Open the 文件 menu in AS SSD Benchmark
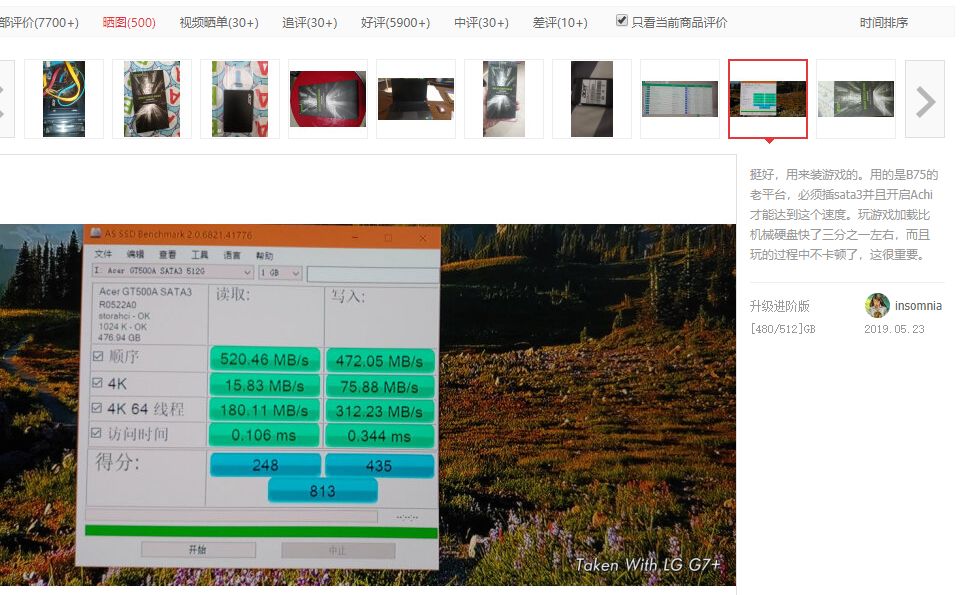The image size is (961, 595). tap(103, 254)
